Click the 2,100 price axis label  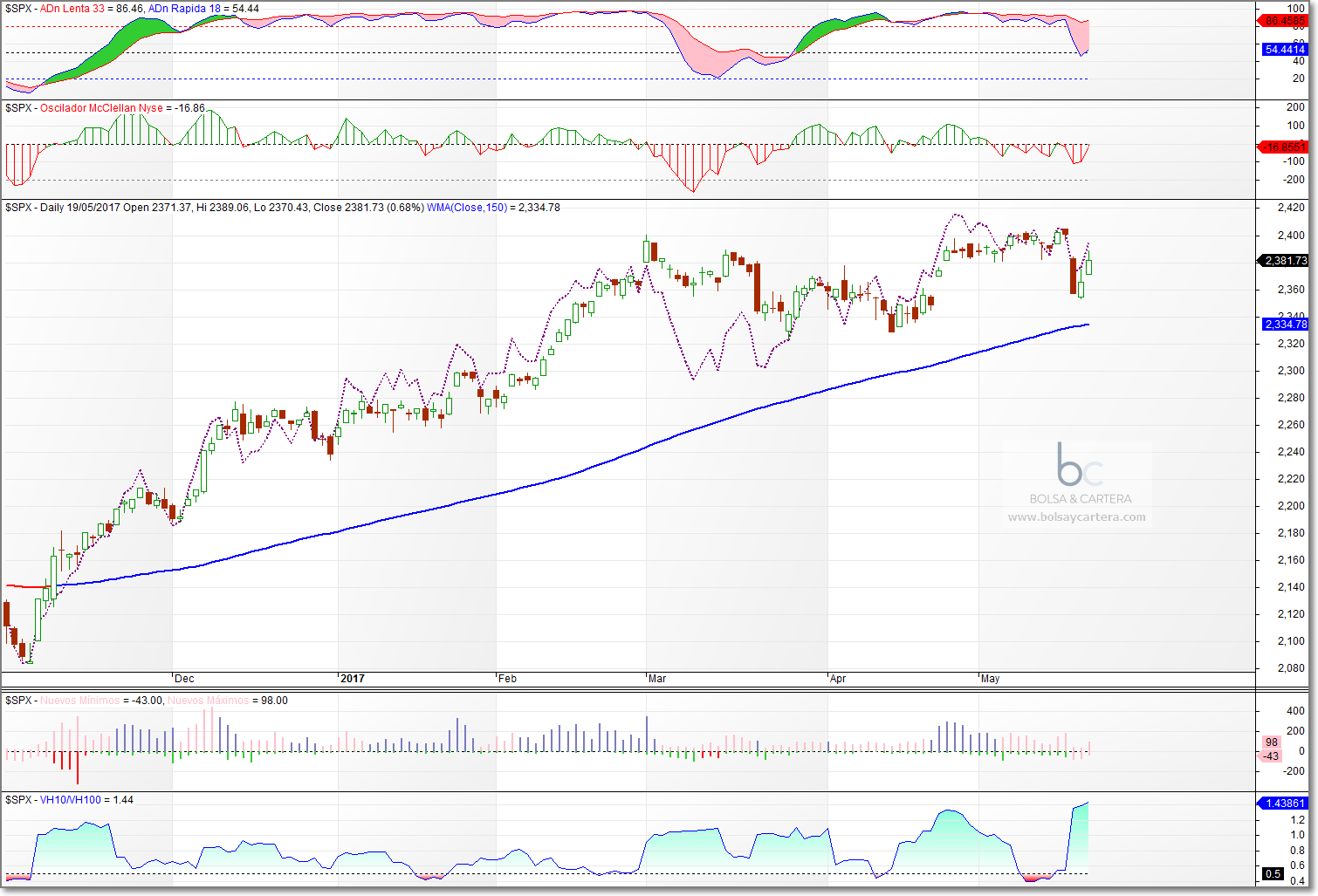click(x=1291, y=641)
